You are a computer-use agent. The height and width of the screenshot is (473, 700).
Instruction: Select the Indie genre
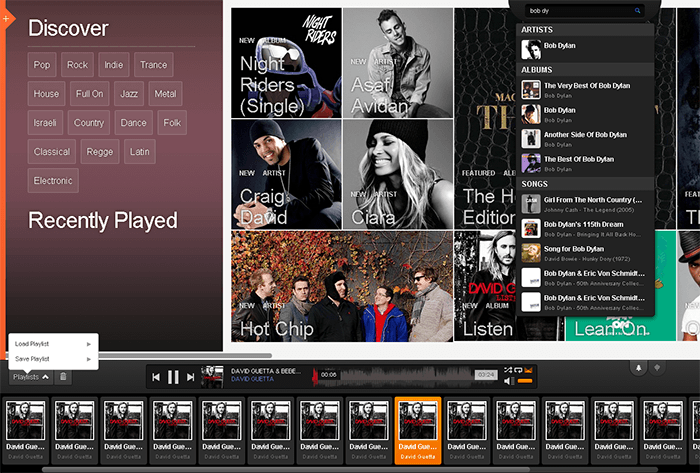coord(114,65)
